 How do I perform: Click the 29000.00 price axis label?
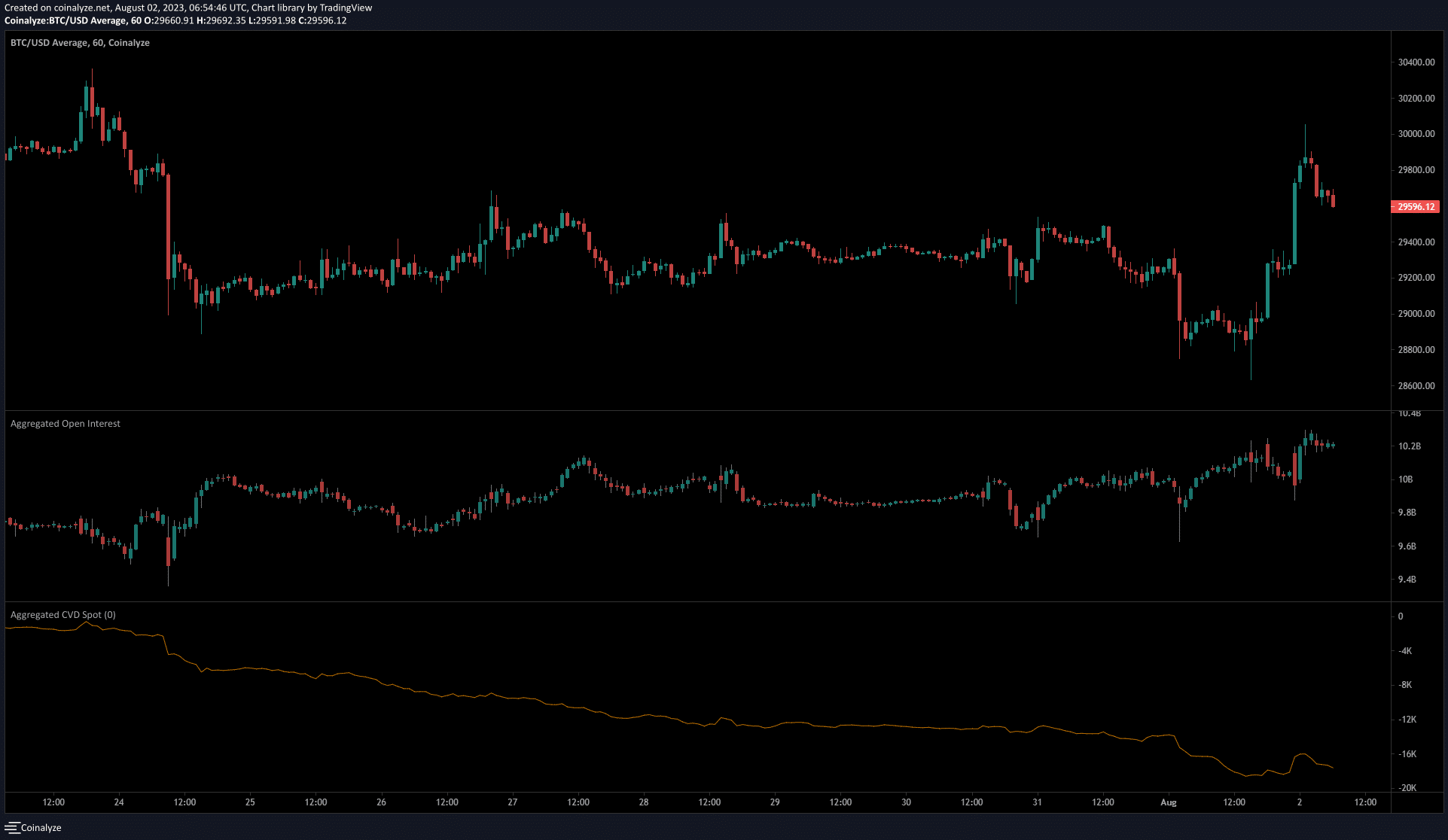pyautogui.click(x=1416, y=314)
